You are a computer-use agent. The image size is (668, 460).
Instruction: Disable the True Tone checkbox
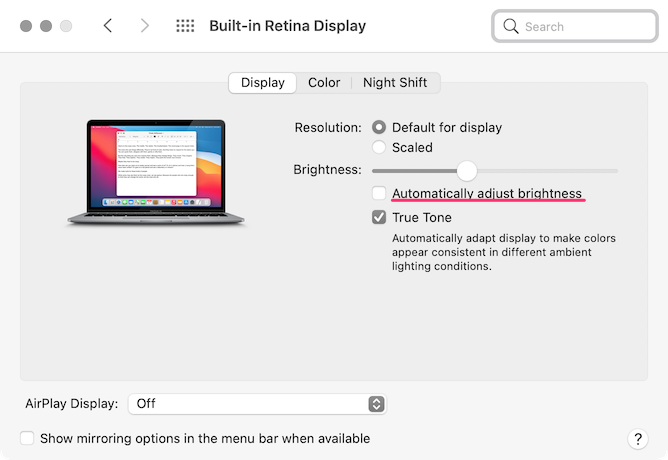[379, 217]
